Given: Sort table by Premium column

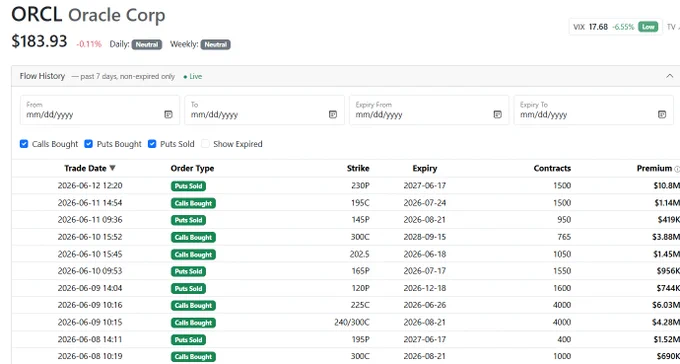Looking at the screenshot, I should tap(654, 168).
